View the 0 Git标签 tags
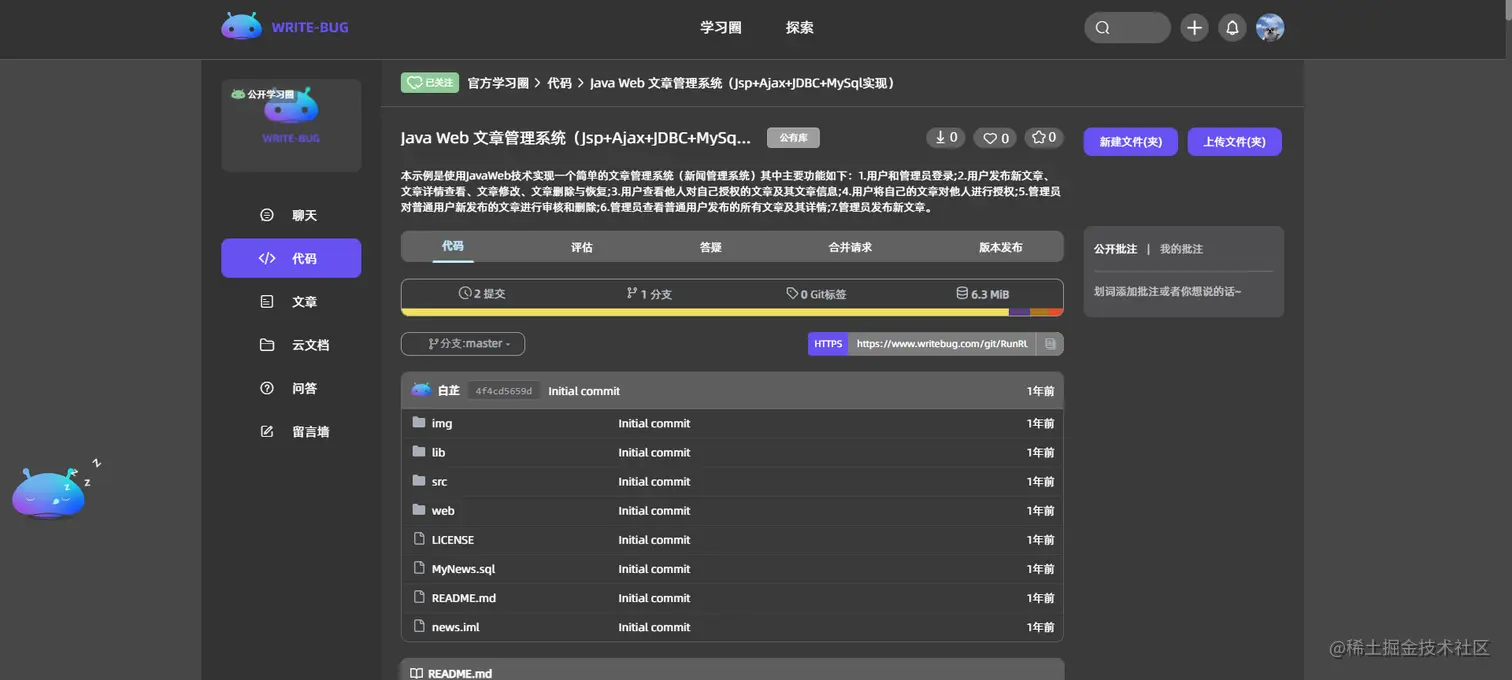1512x680 pixels. point(816,294)
